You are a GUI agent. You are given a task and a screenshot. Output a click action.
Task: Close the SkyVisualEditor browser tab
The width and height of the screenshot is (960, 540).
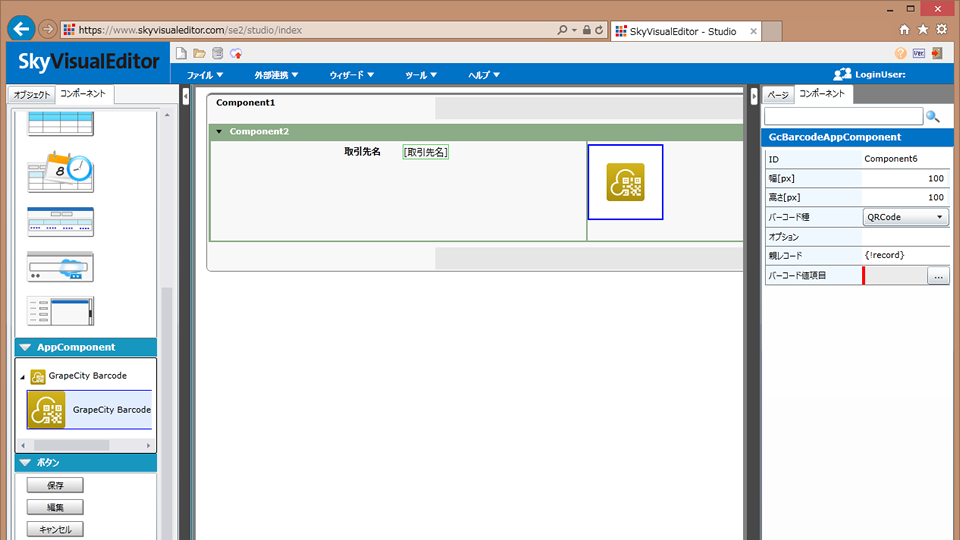753,31
